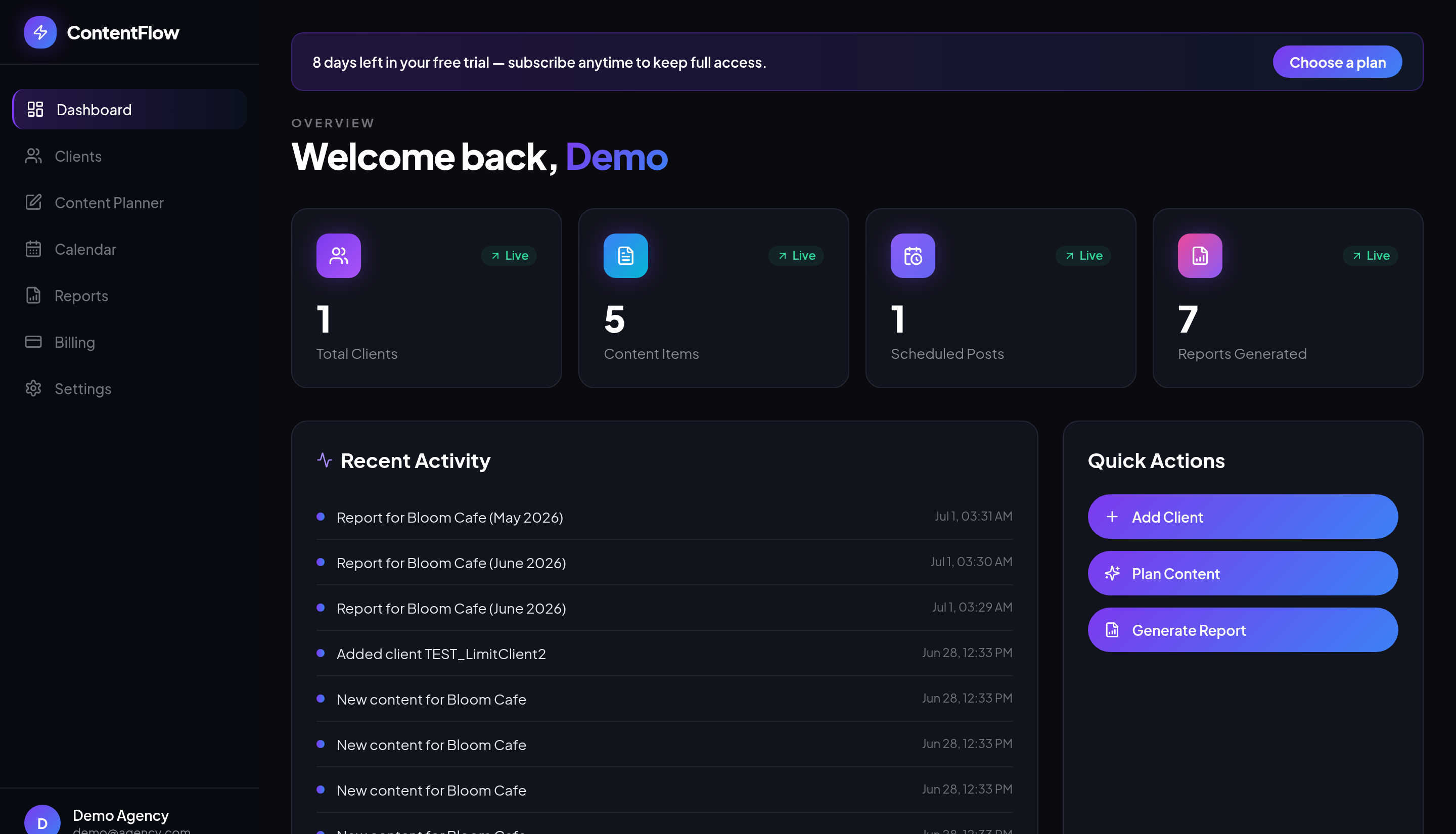Click the Settings gear icon
This screenshot has width=1456, height=834.
(33, 388)
